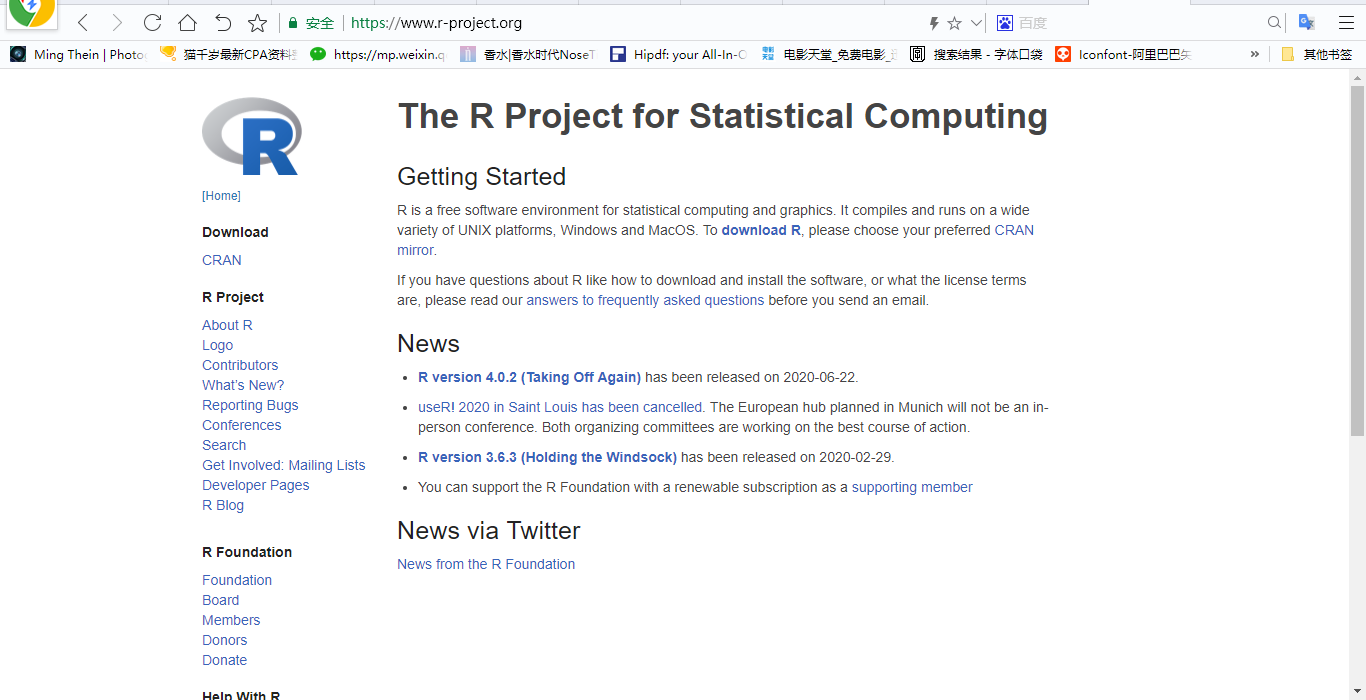Open the 香水时代 NoseTime bookmark
Screen dimensions: 1366x700
pos(528,54)
